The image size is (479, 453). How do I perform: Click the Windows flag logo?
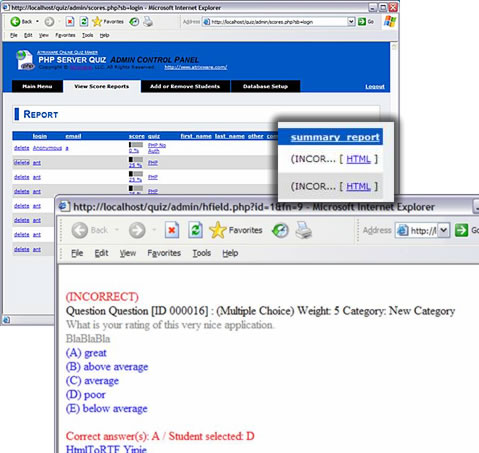pos(390,22)
